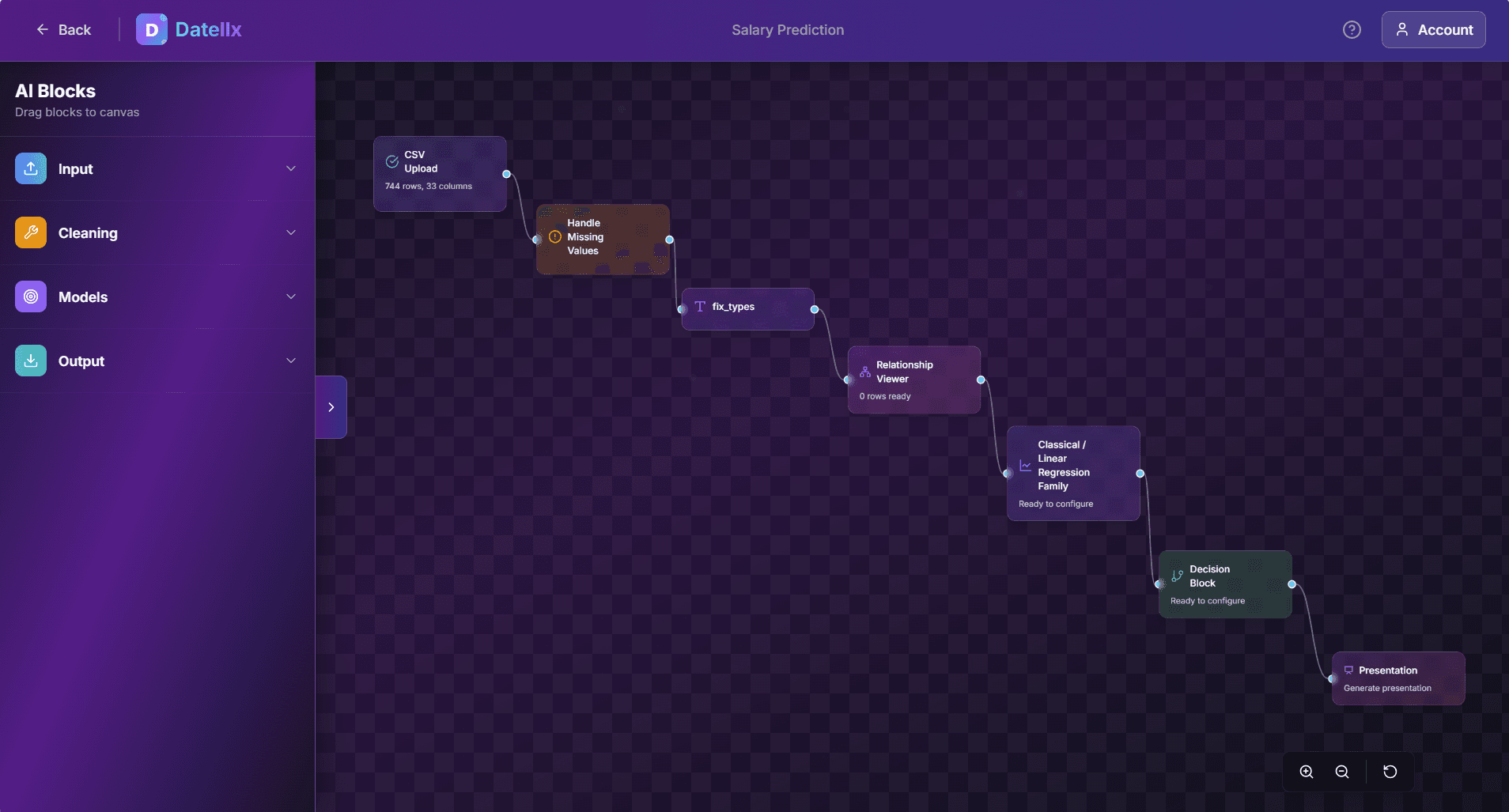This screenshot has width=1509, height=812.
Task: Open the help question mark icon
Action: tap(1352, 29)
